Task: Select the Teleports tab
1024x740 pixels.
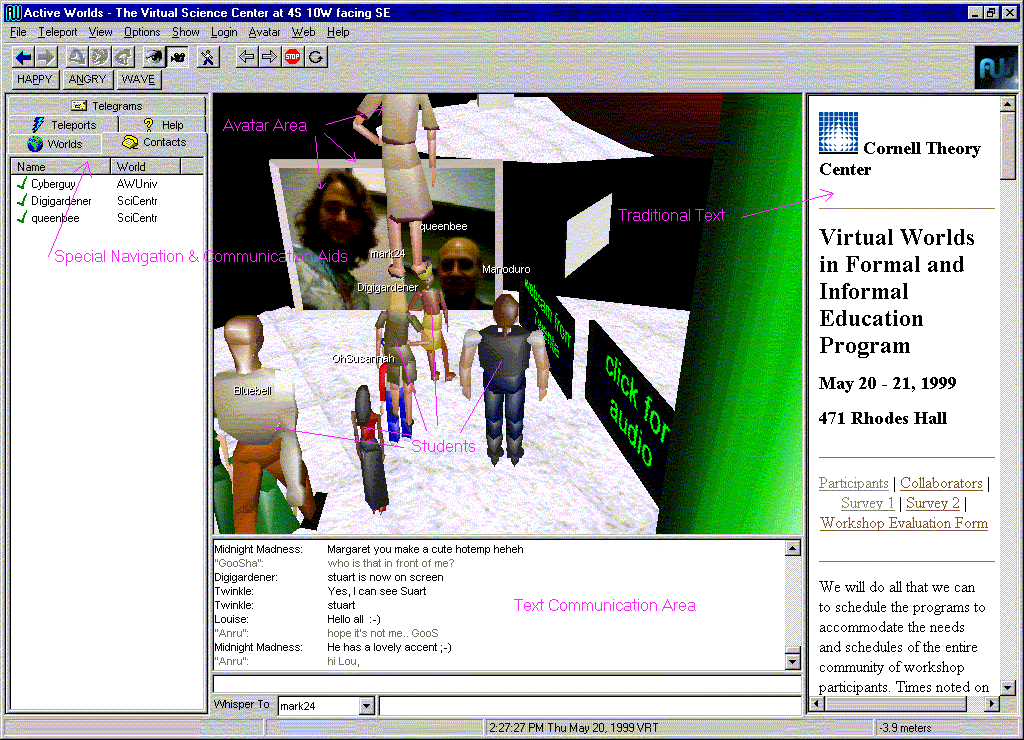Action: click(x=63, y=125)
